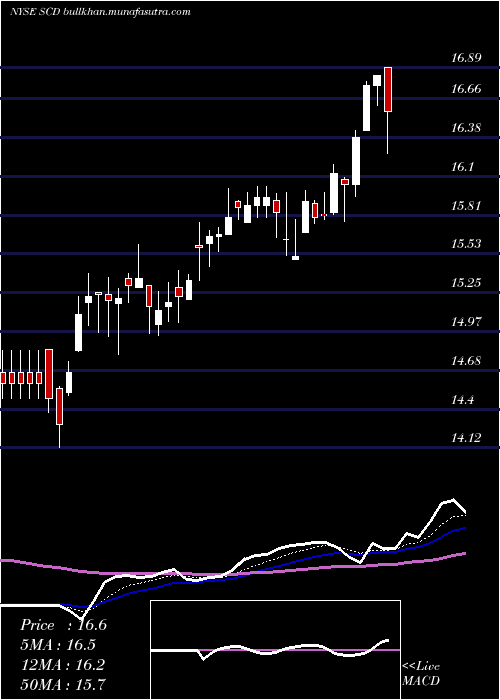
Task: Click the 5MA : 16.5 readout
Action: click(x=58, y=645)
